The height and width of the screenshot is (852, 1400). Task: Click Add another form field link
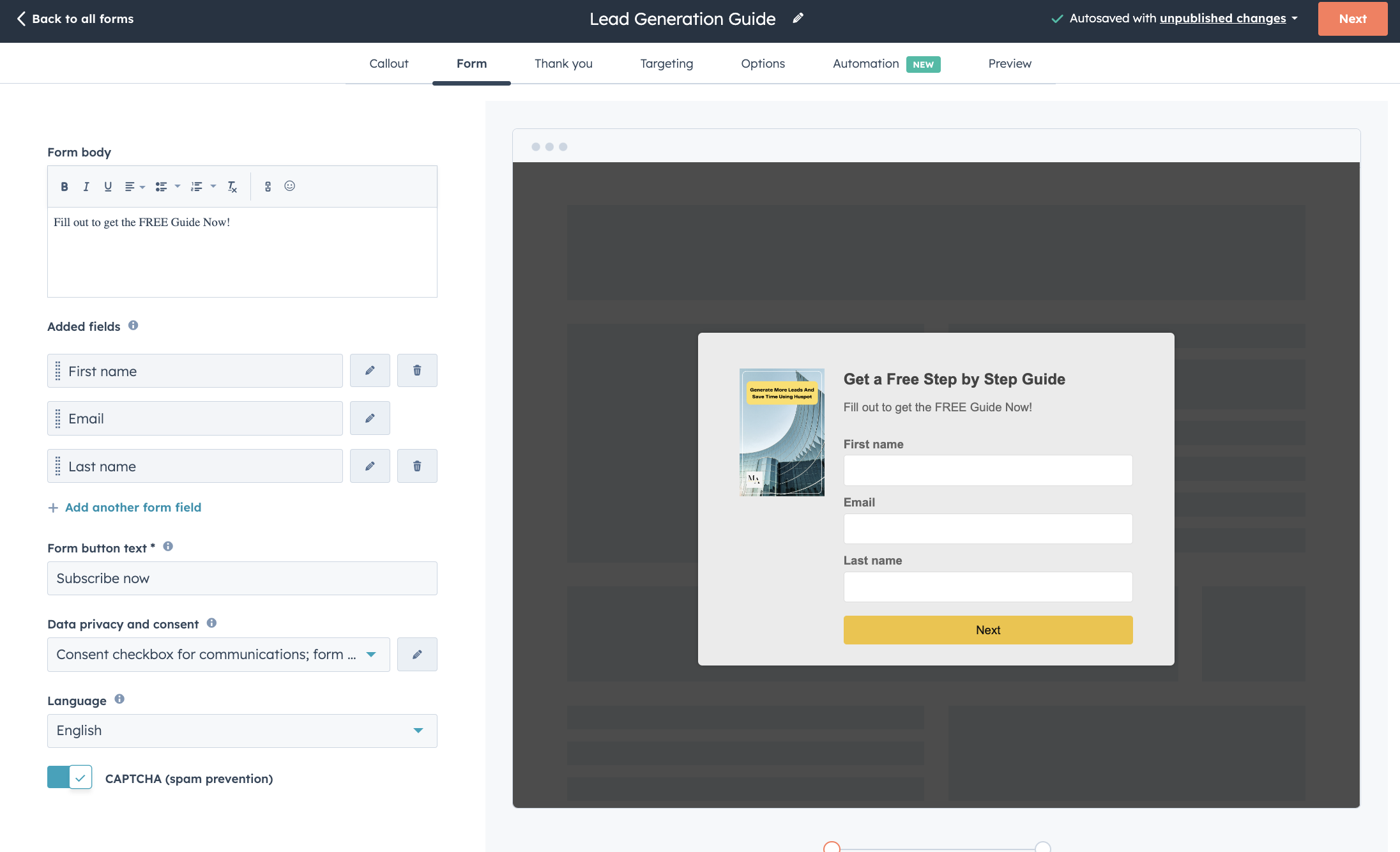[x=133, y=507]
